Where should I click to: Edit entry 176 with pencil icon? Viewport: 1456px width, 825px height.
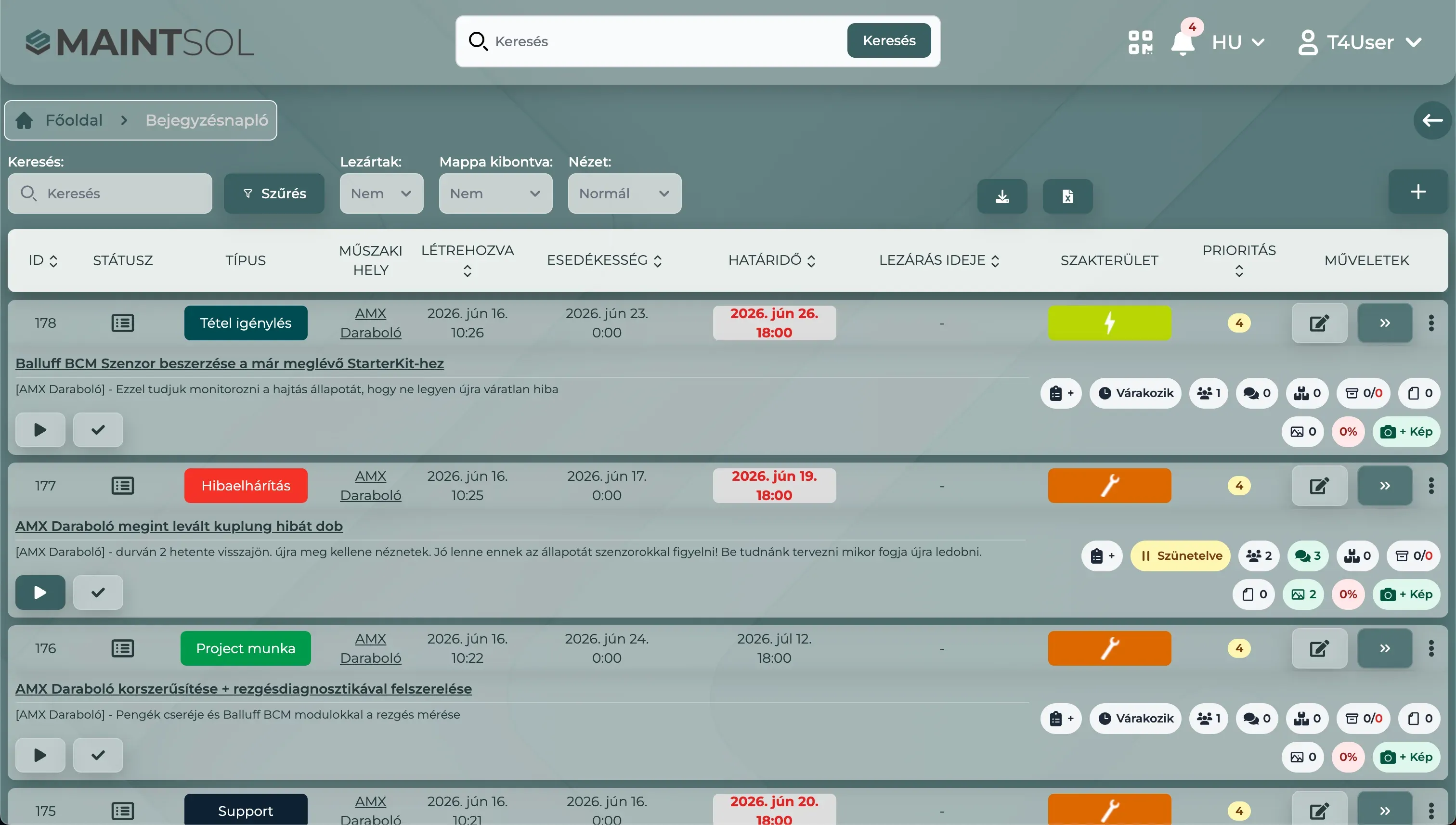tap(1319, 648)
